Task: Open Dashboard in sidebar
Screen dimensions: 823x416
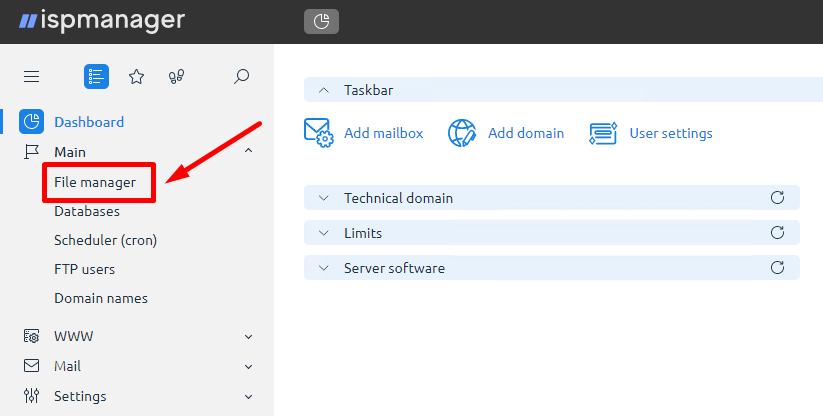Action: [89, 122]
